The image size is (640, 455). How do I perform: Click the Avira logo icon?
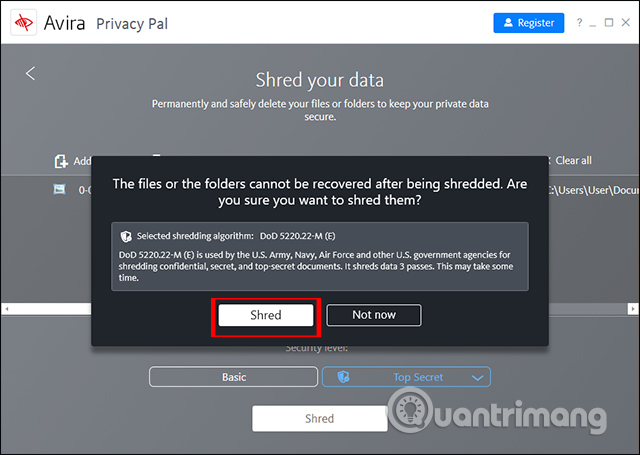click(x=21, y=23)
